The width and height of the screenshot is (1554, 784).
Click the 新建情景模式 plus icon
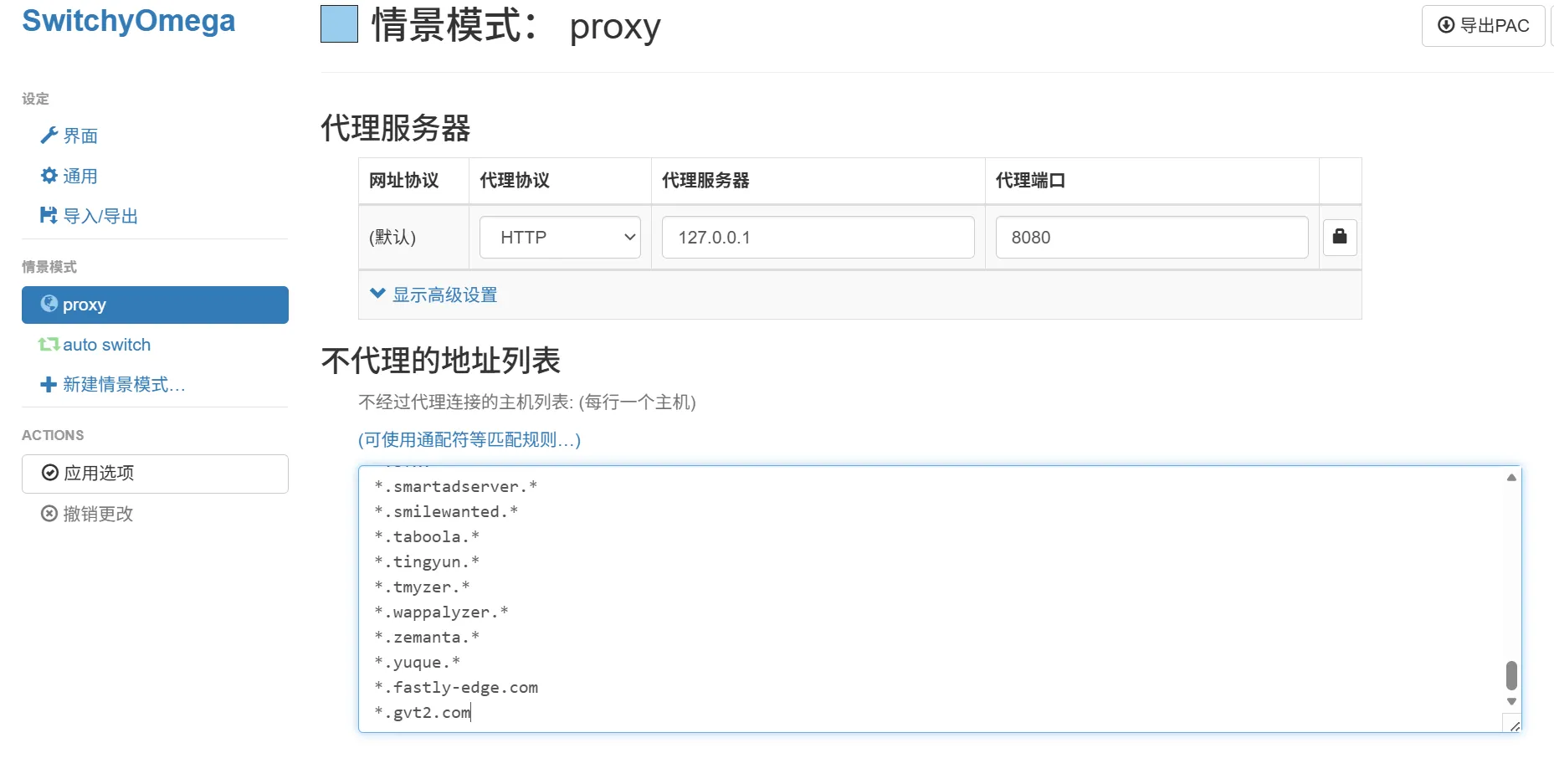point(49,384)
